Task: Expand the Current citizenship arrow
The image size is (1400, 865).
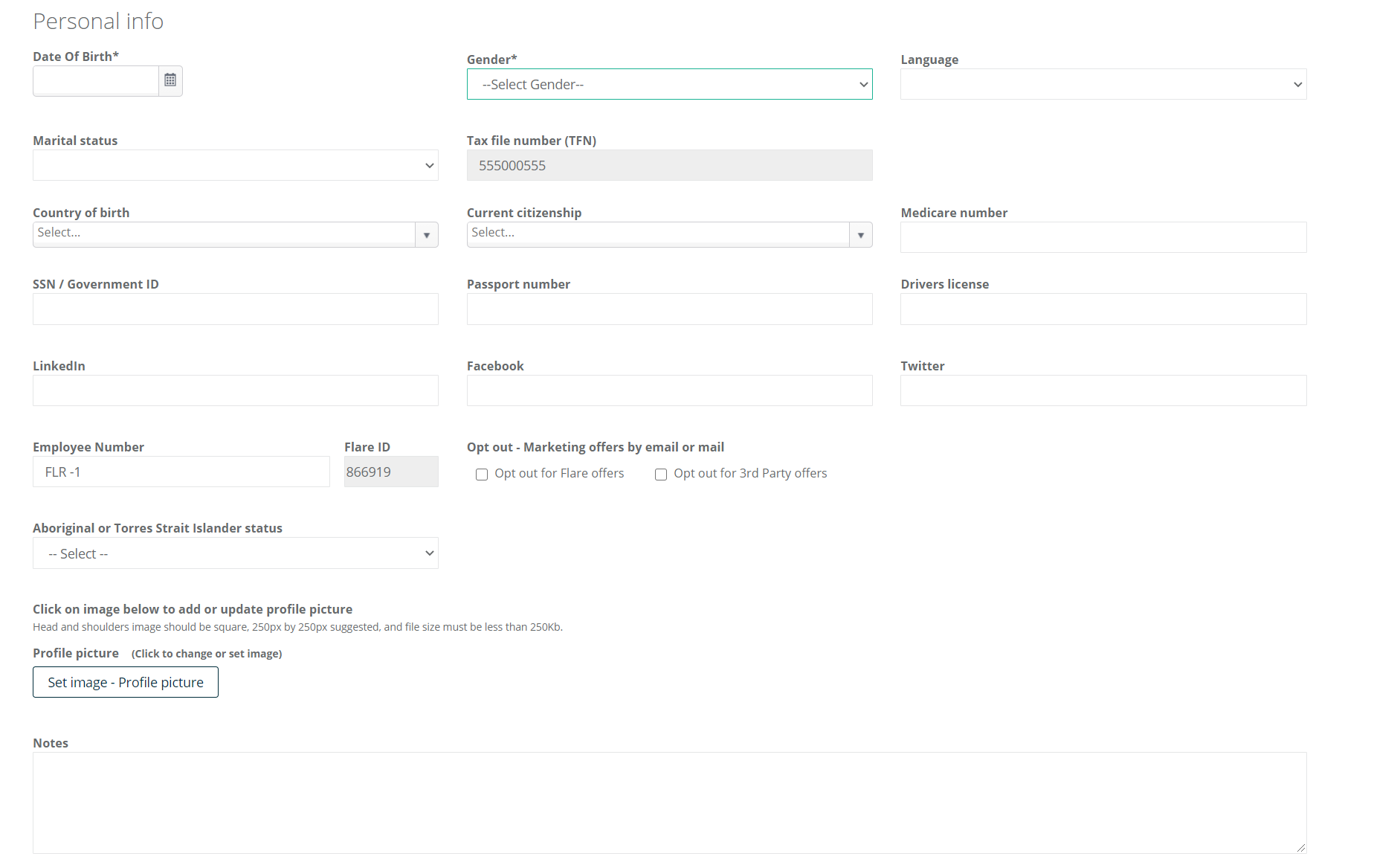Action: pos(860,234)
